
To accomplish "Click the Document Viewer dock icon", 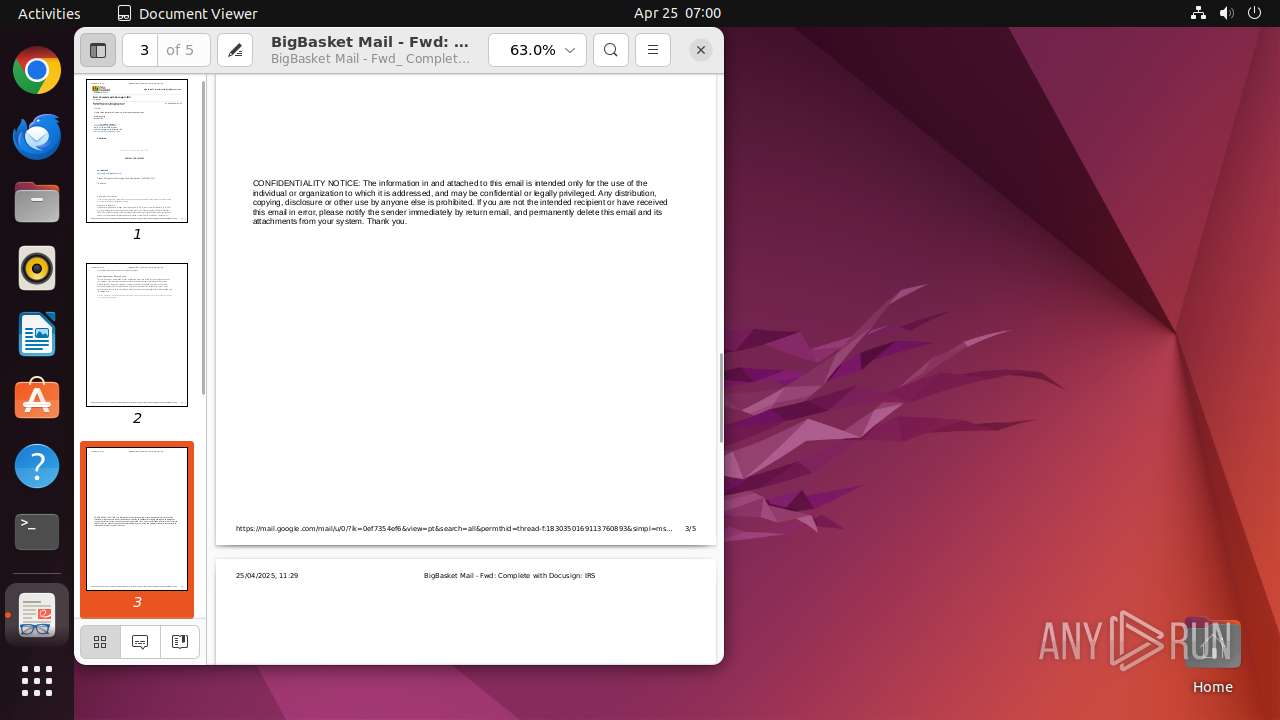I will pyautogui.click(x=37, y=614).
